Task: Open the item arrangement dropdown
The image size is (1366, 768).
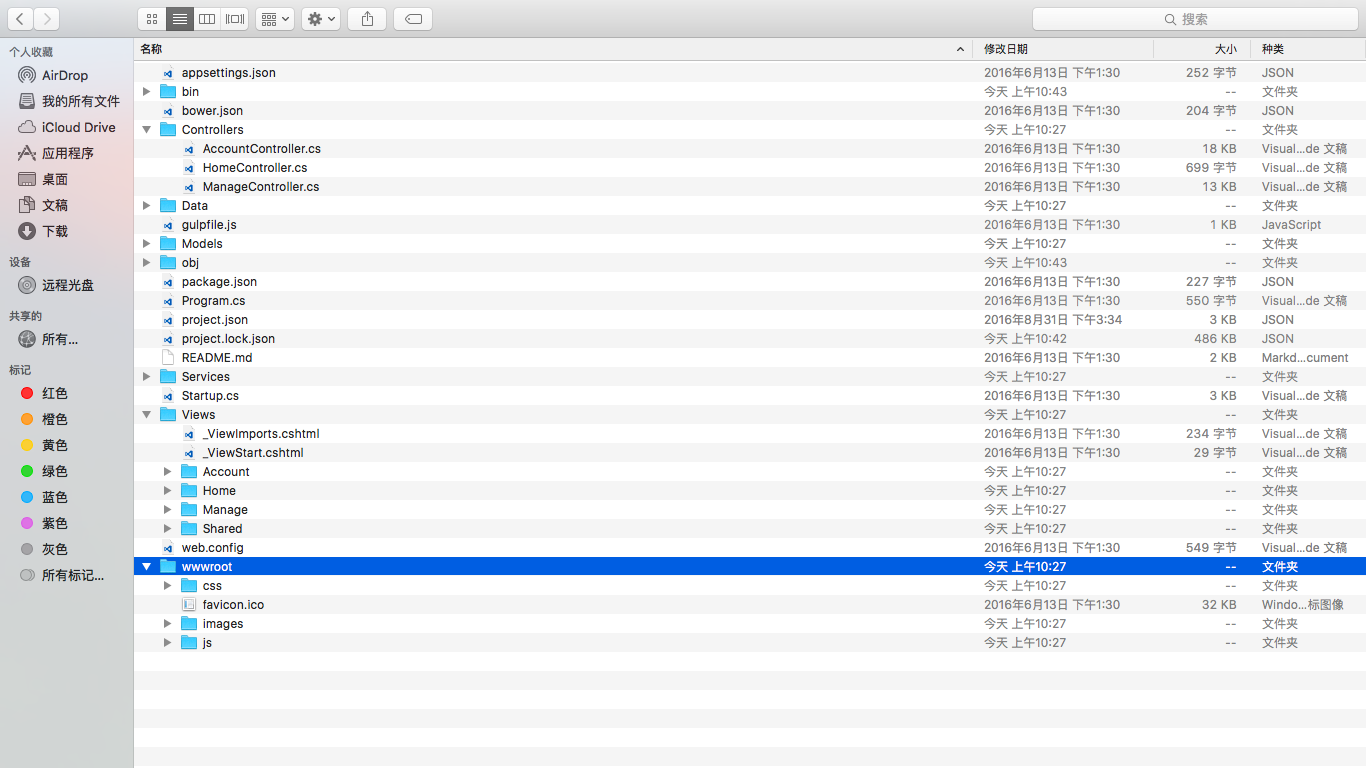Action: click(x=275, y=19)
